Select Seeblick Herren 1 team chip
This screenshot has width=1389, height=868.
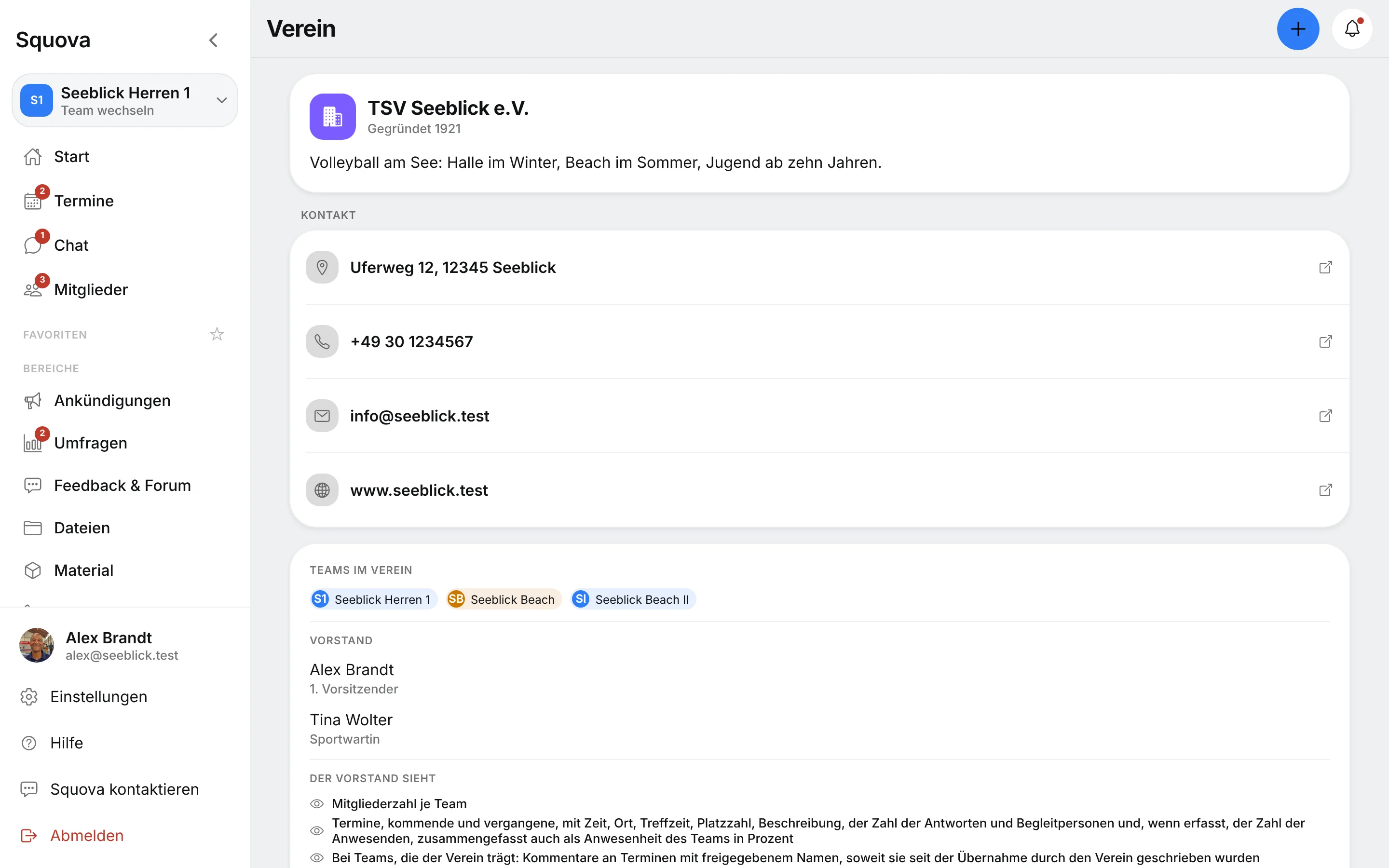click(x=374, y=599)
